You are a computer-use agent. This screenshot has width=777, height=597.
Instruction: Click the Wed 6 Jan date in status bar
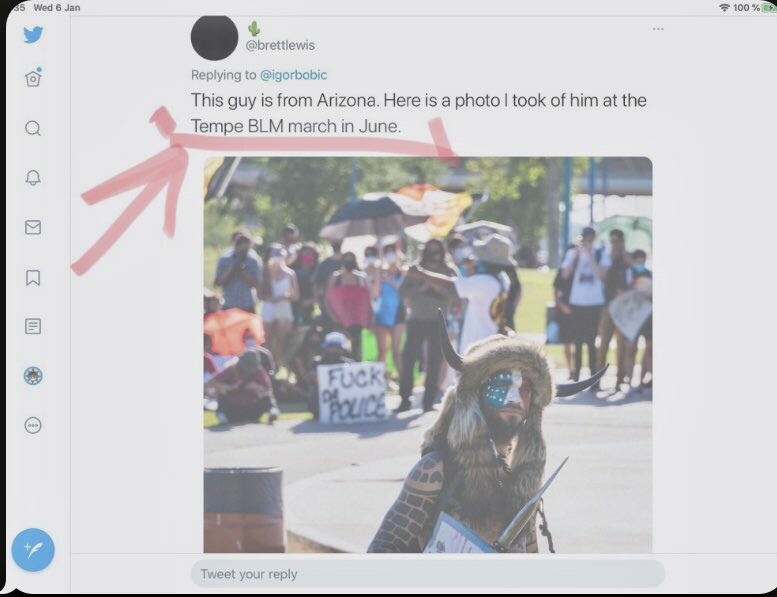pos(56,7)
